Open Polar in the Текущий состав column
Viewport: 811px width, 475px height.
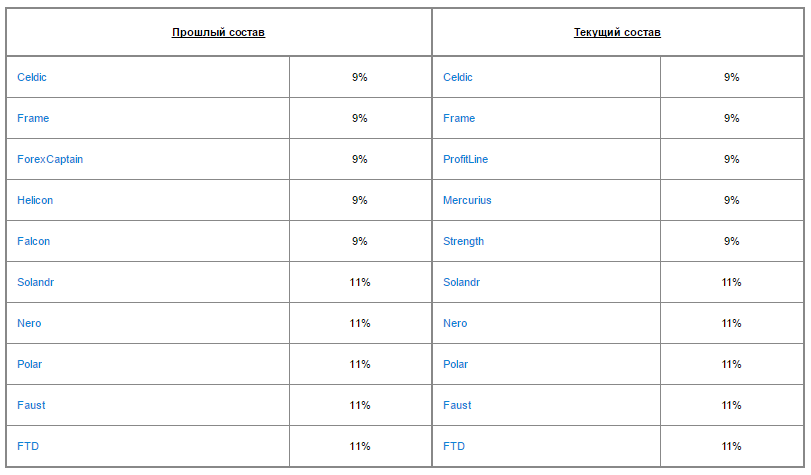[456, 364]
